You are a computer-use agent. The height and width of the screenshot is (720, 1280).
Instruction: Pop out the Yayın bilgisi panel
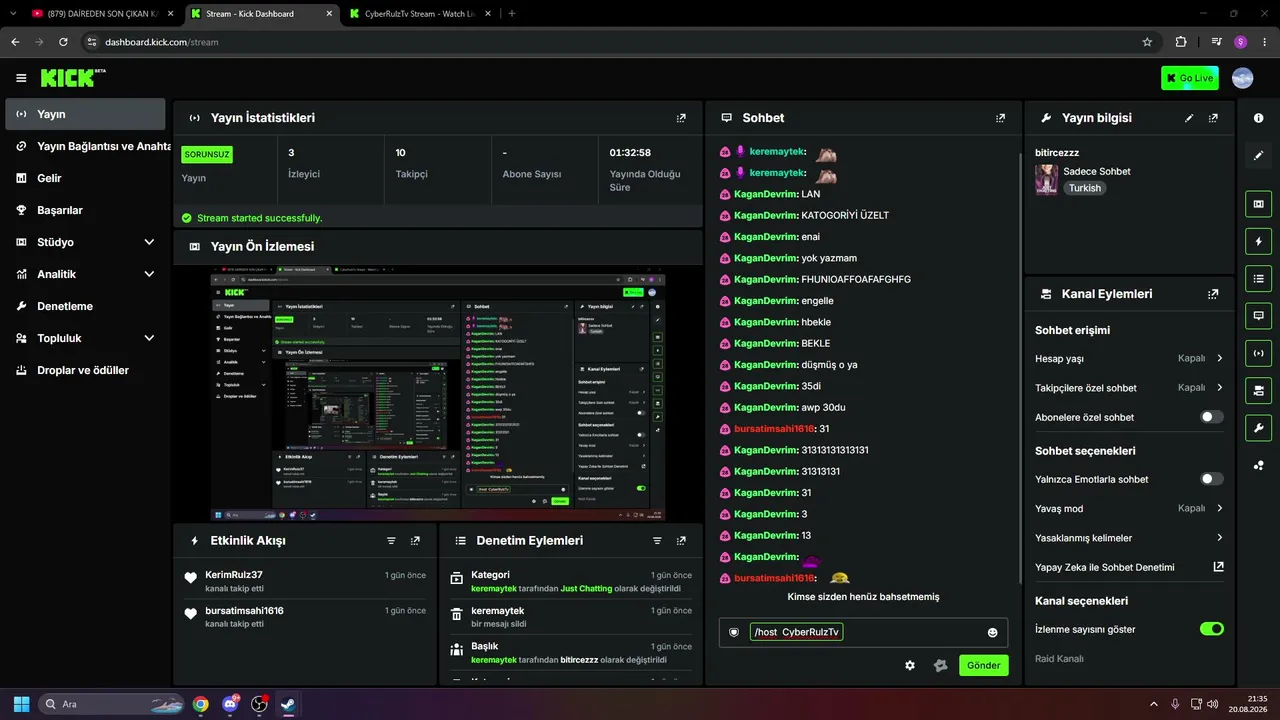1213,118
